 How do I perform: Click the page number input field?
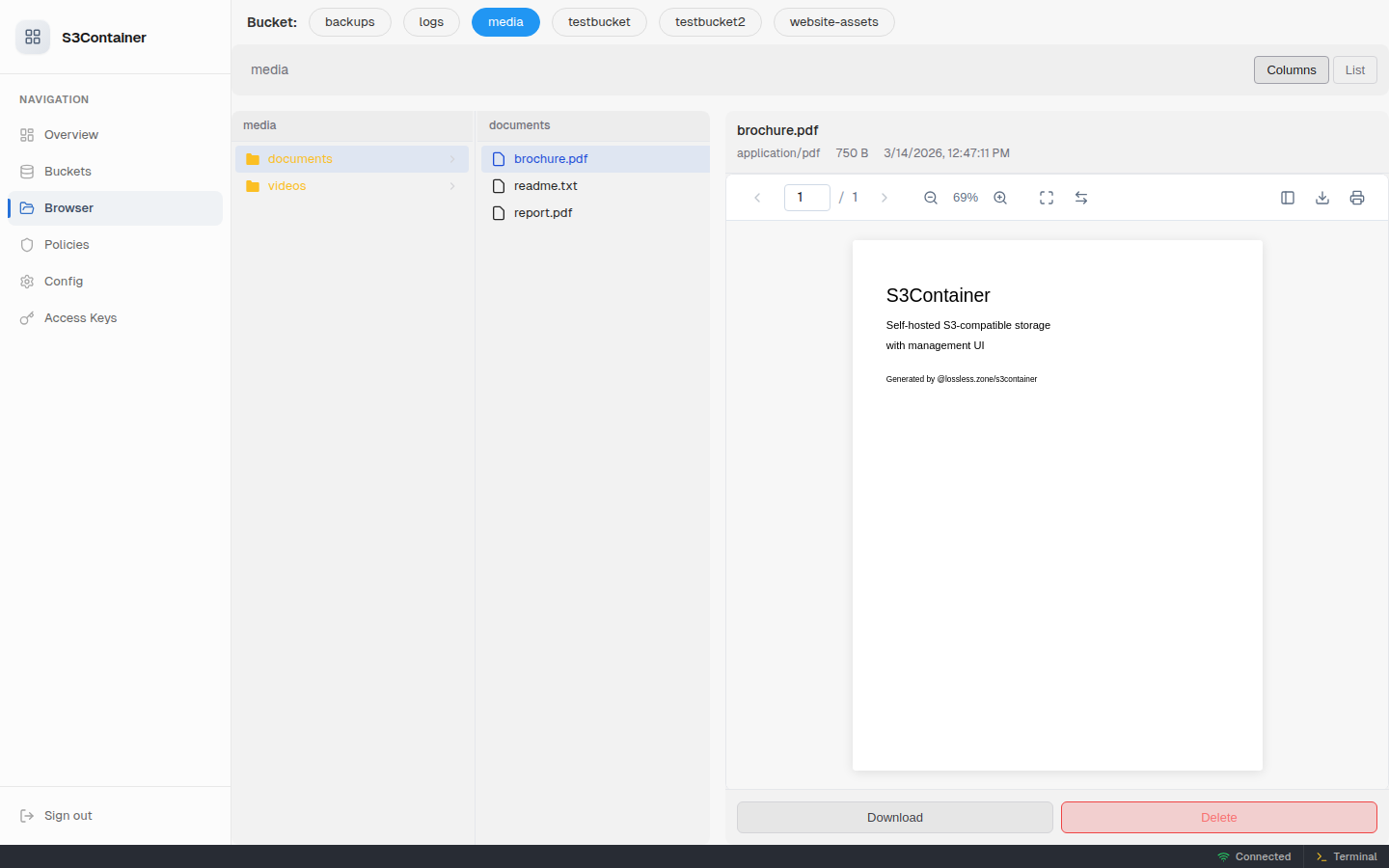(x=806, y=197)
